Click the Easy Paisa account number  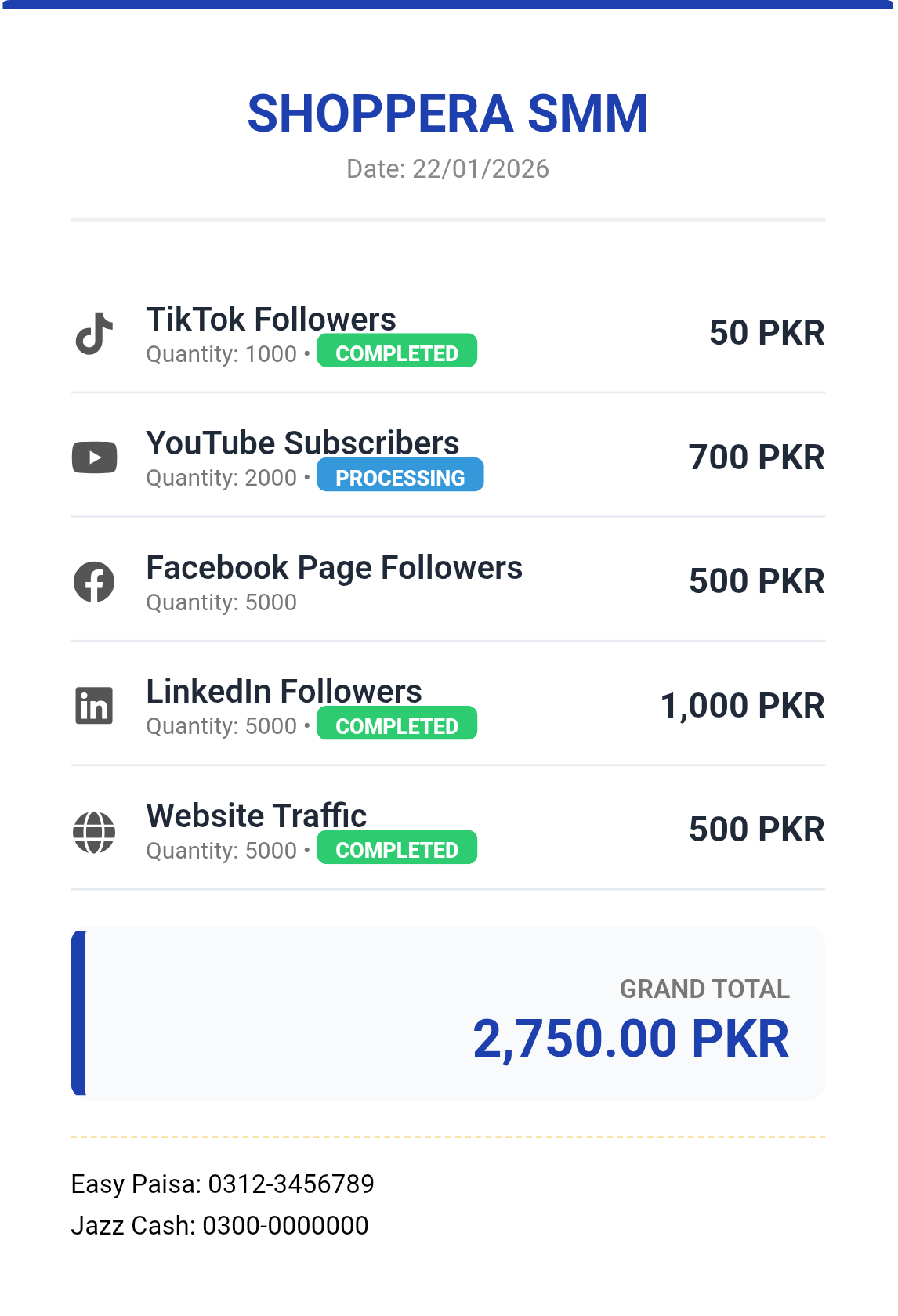point(291,1184)
